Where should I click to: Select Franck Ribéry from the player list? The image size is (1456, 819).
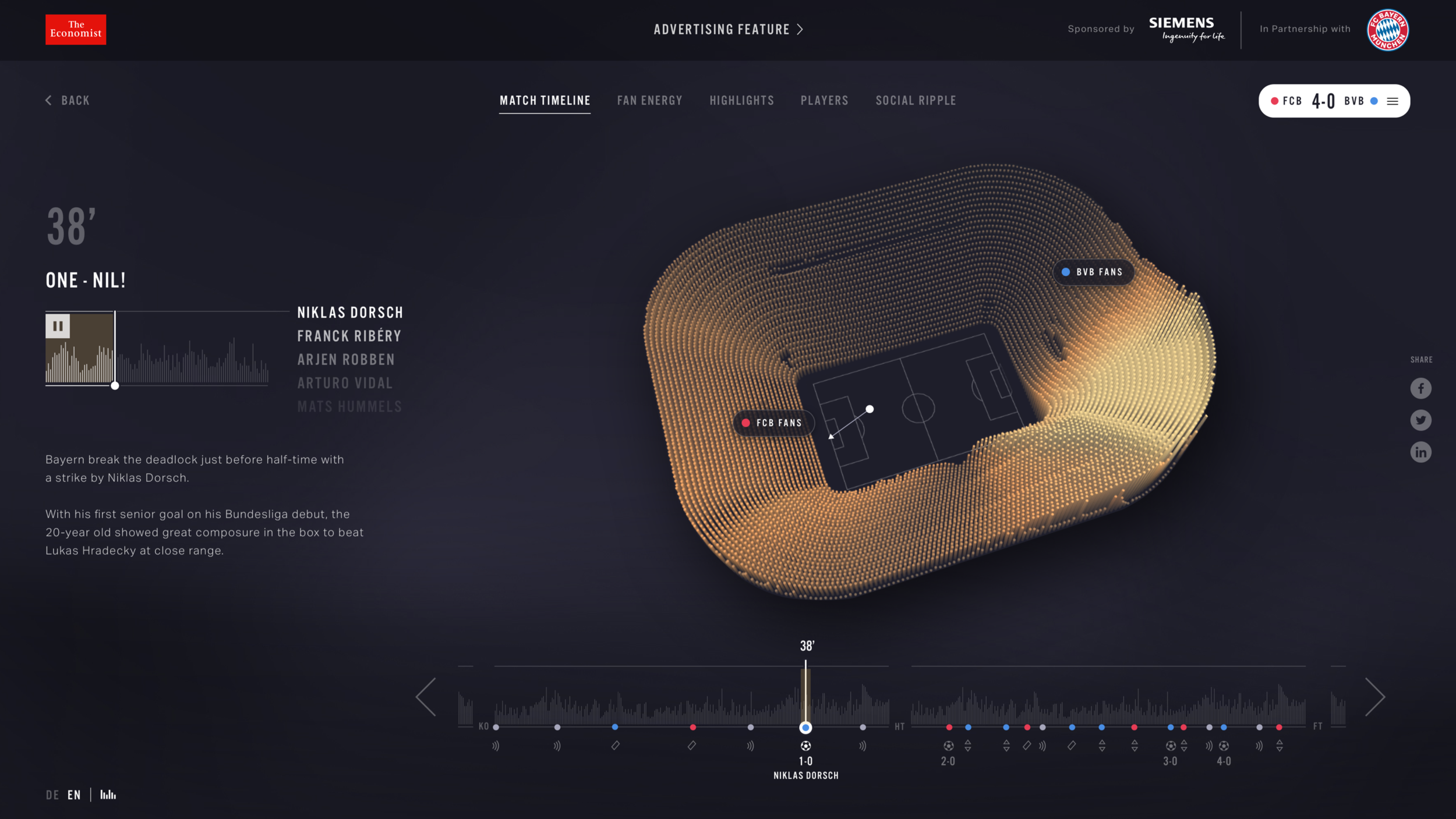[349, 336]
